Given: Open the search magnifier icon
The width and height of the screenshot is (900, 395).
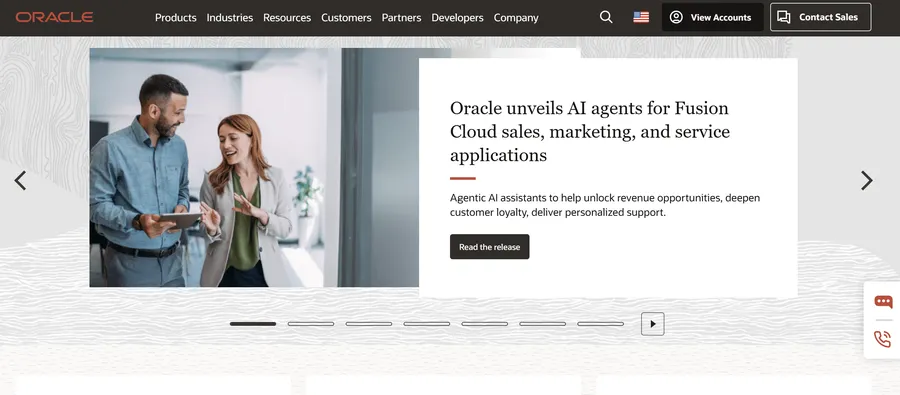Looking at the screenshot, I should [606, 17].
